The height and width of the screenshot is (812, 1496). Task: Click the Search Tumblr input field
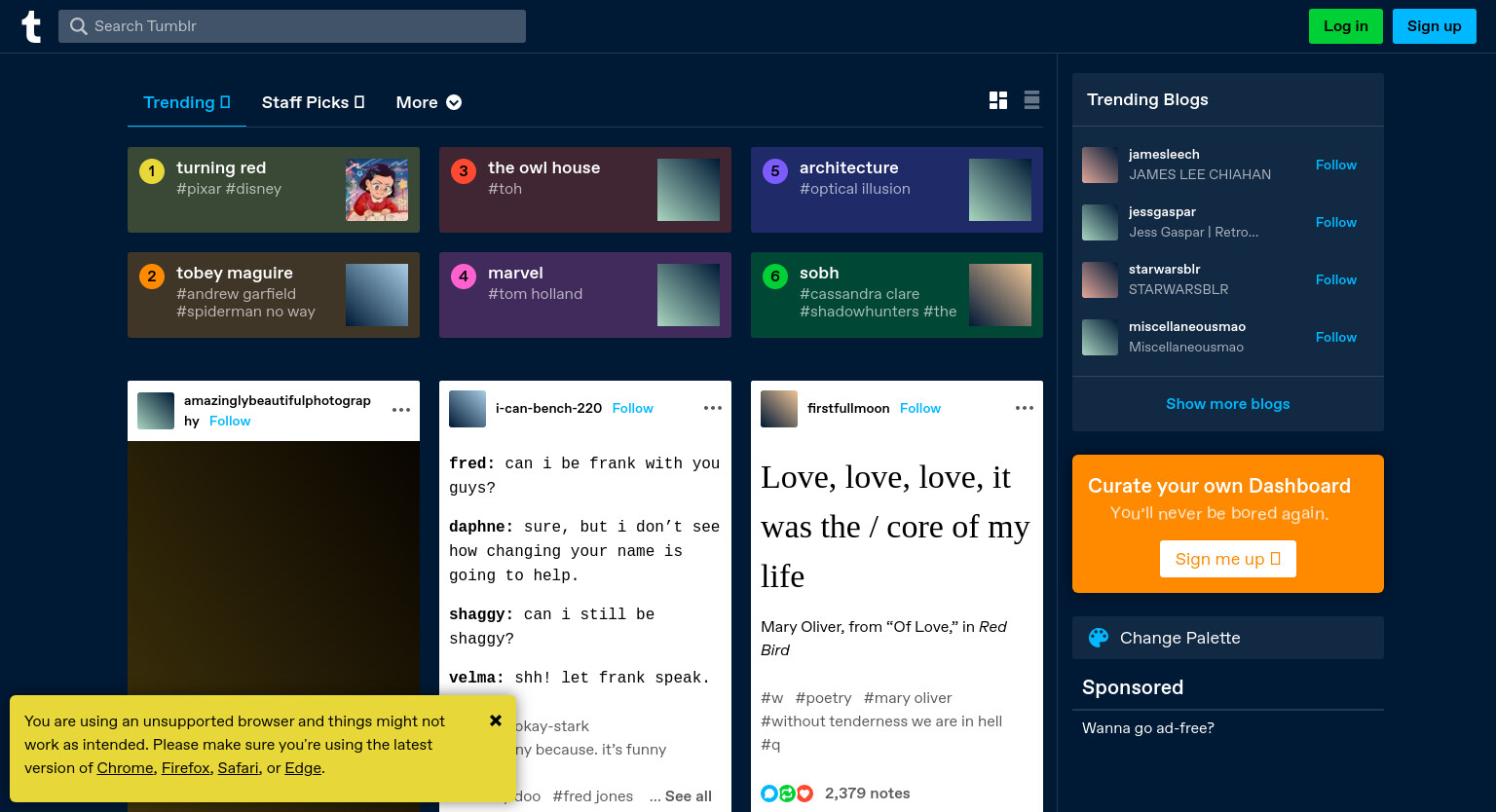pos(292,26)
